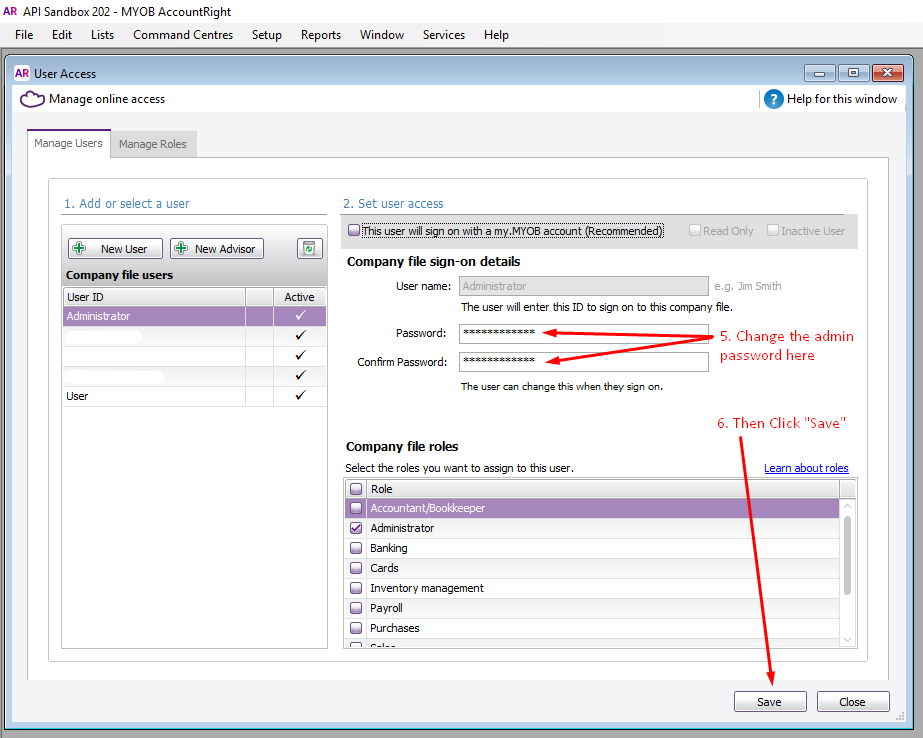Click the Confirm Password field

pyautogui.click(x=583, y=362)
